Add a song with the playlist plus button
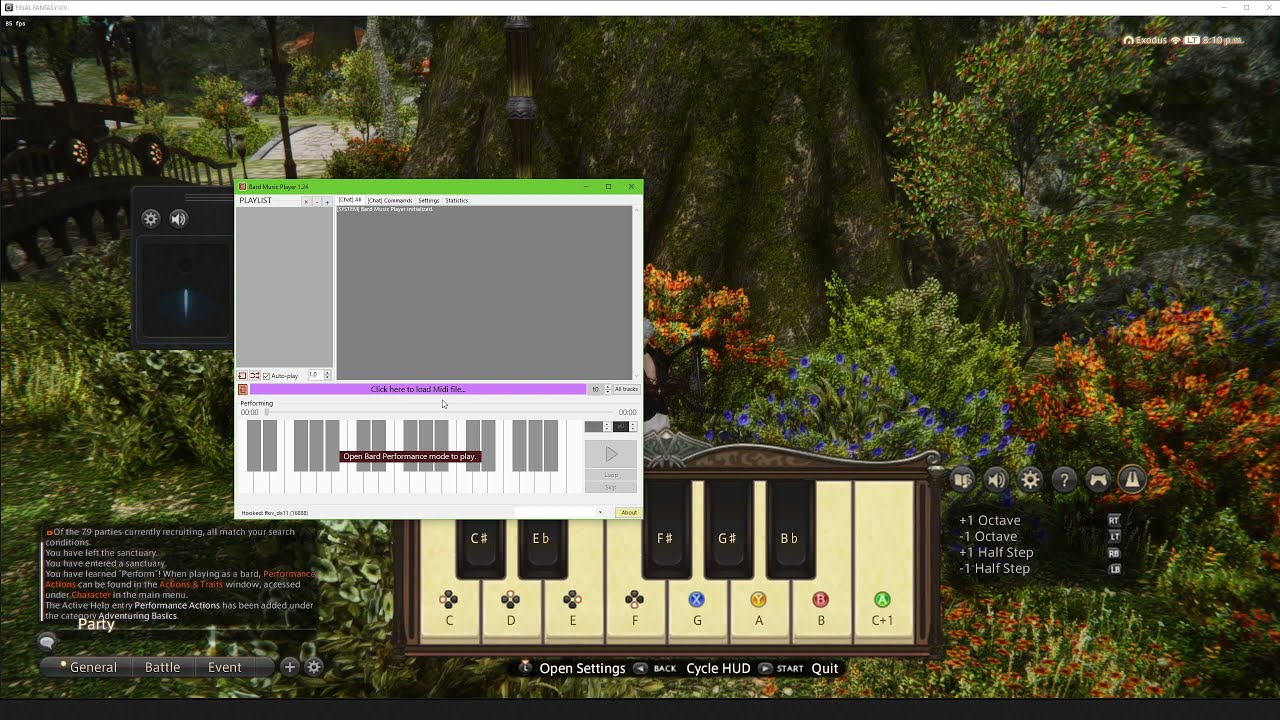Screen dimensions: 1280x720 327,202
